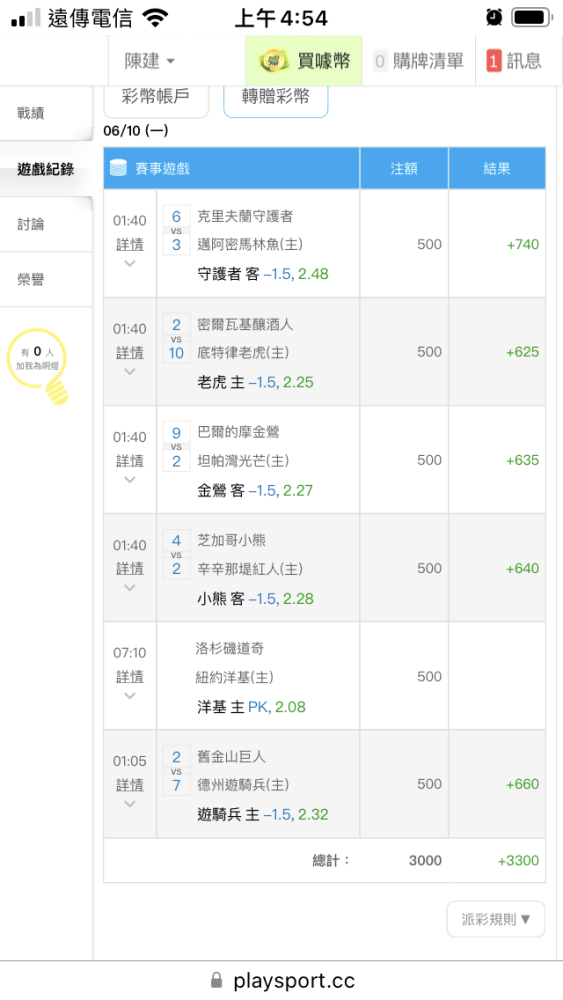Open 詳情 link for Brewers vs Tigers game
The height and width of the screenshot is (1000, 563).
click(x=130, y=353)
